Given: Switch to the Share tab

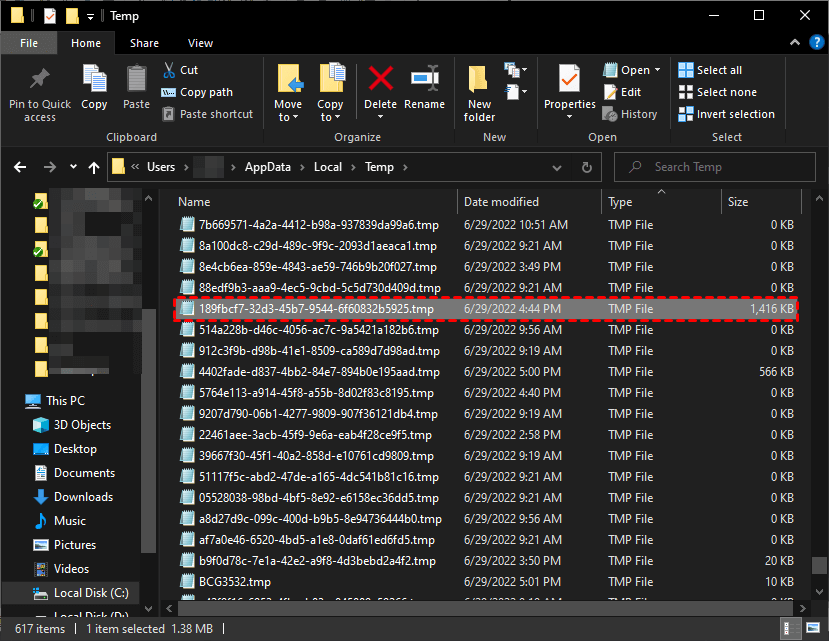Looking at the screenshot, I should 144,43.
